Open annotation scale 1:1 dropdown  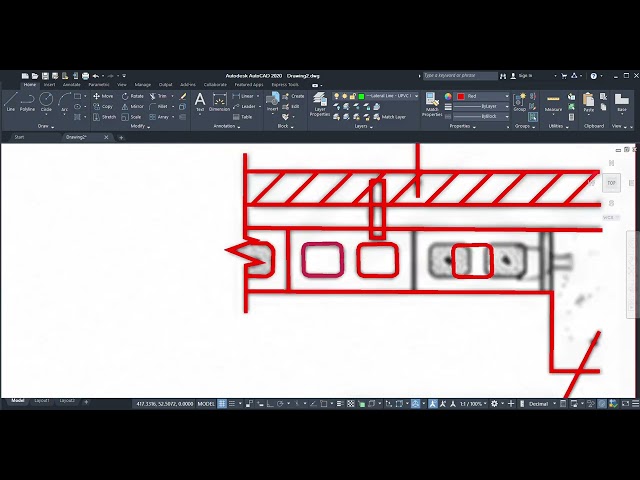474,404
